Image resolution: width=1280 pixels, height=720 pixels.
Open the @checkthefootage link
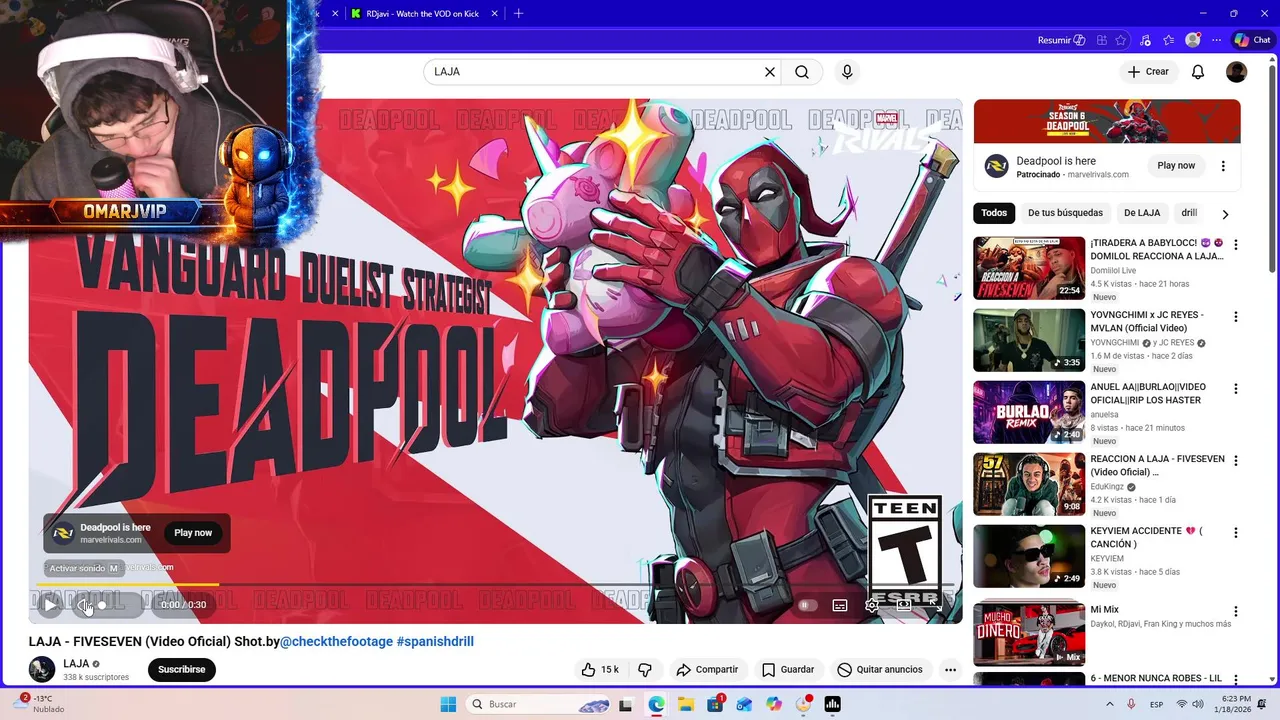click(336, 641)
